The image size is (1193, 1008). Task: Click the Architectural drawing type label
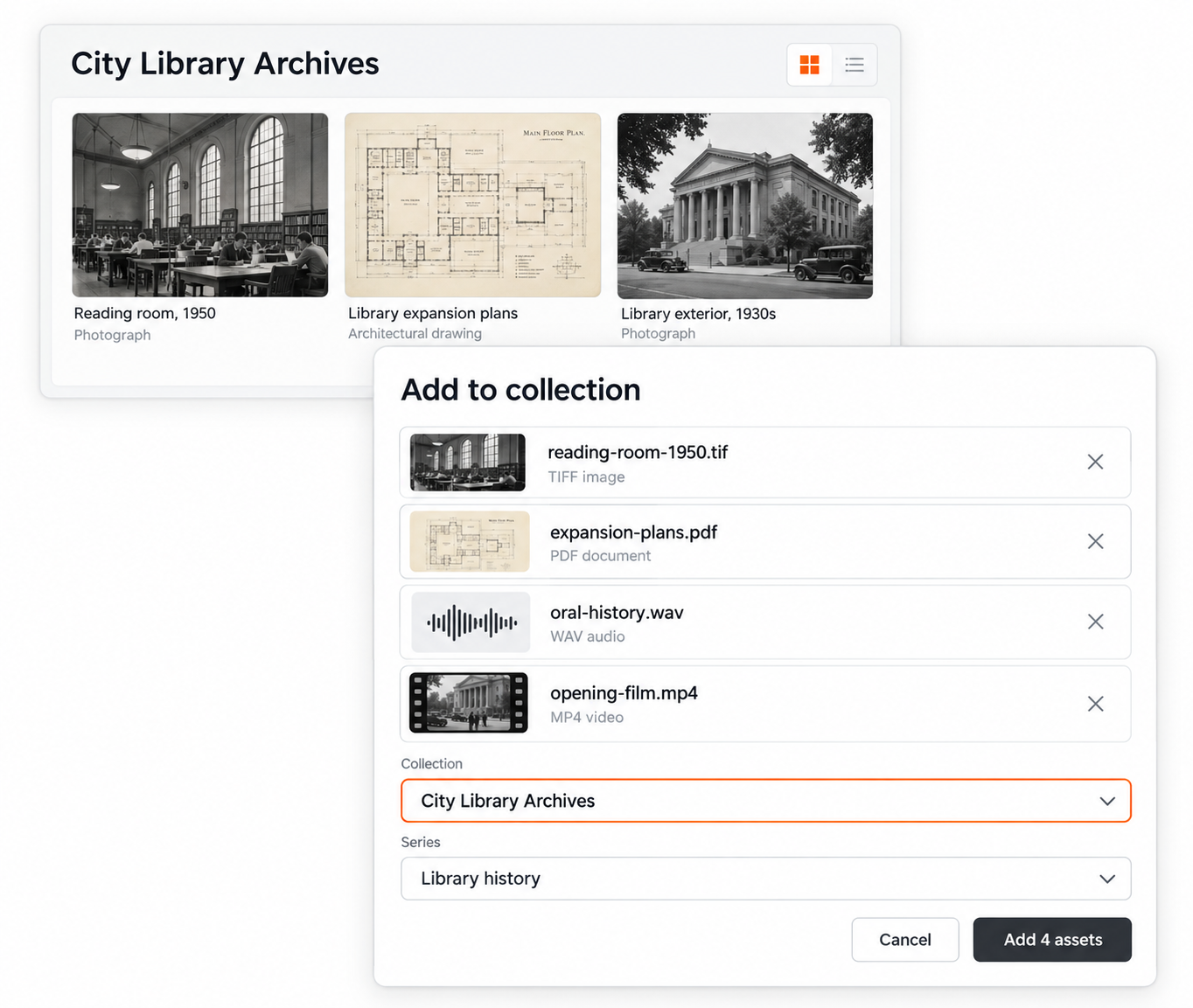(x=415, y=334)
